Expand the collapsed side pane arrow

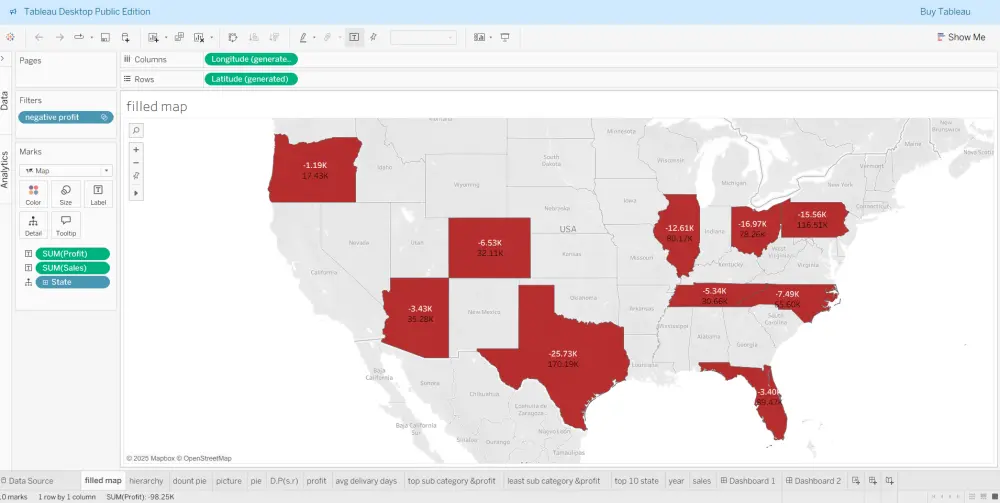(x=3, y=59)
